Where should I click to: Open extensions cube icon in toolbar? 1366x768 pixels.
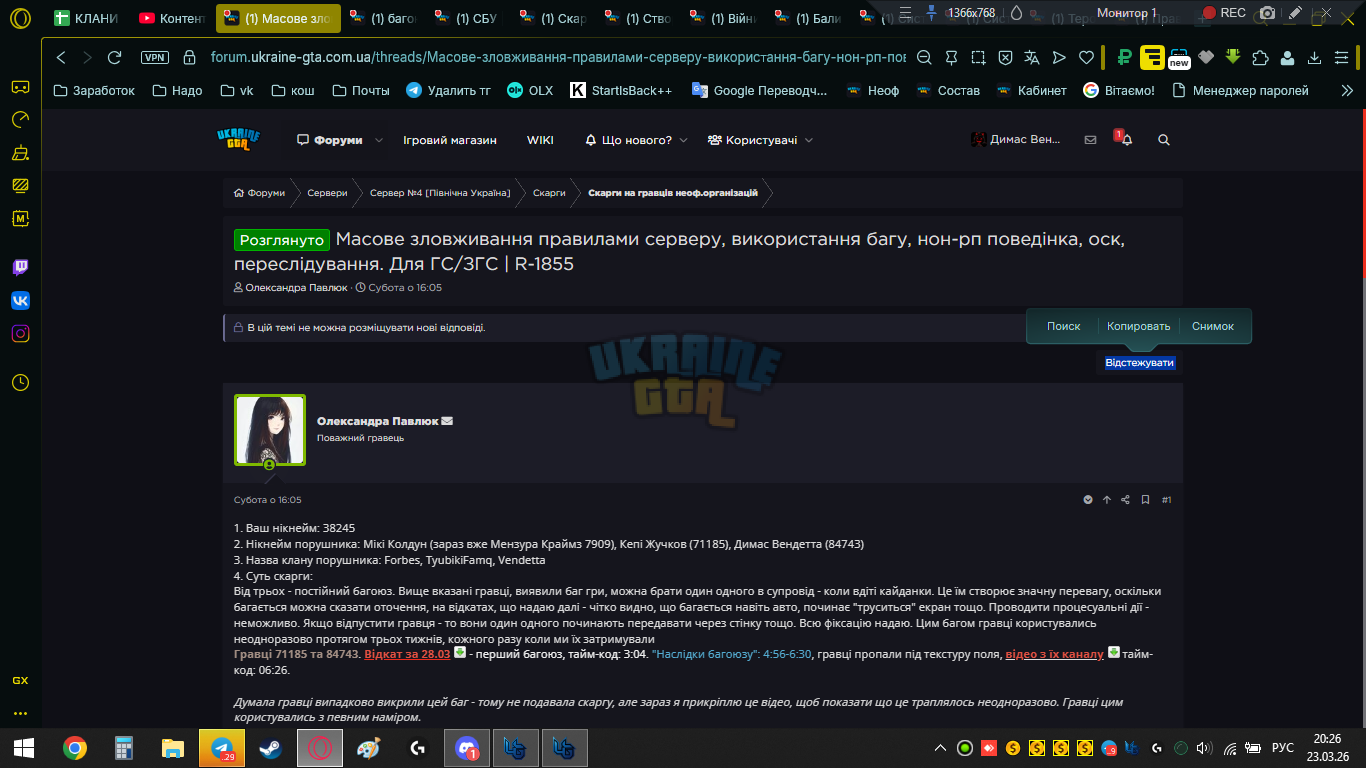[x=1261, y=57]
